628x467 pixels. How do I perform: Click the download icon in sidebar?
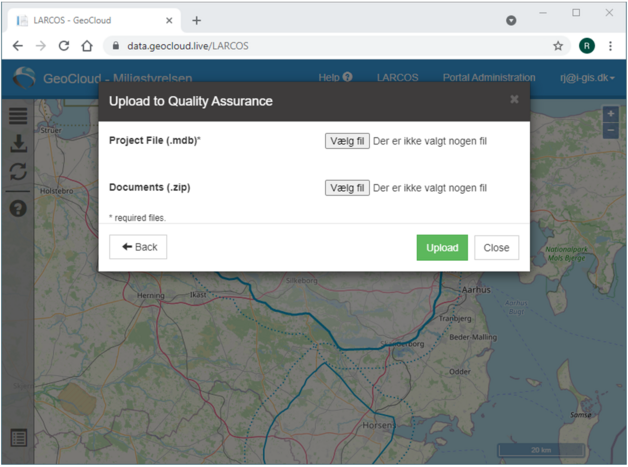(18, 143)
